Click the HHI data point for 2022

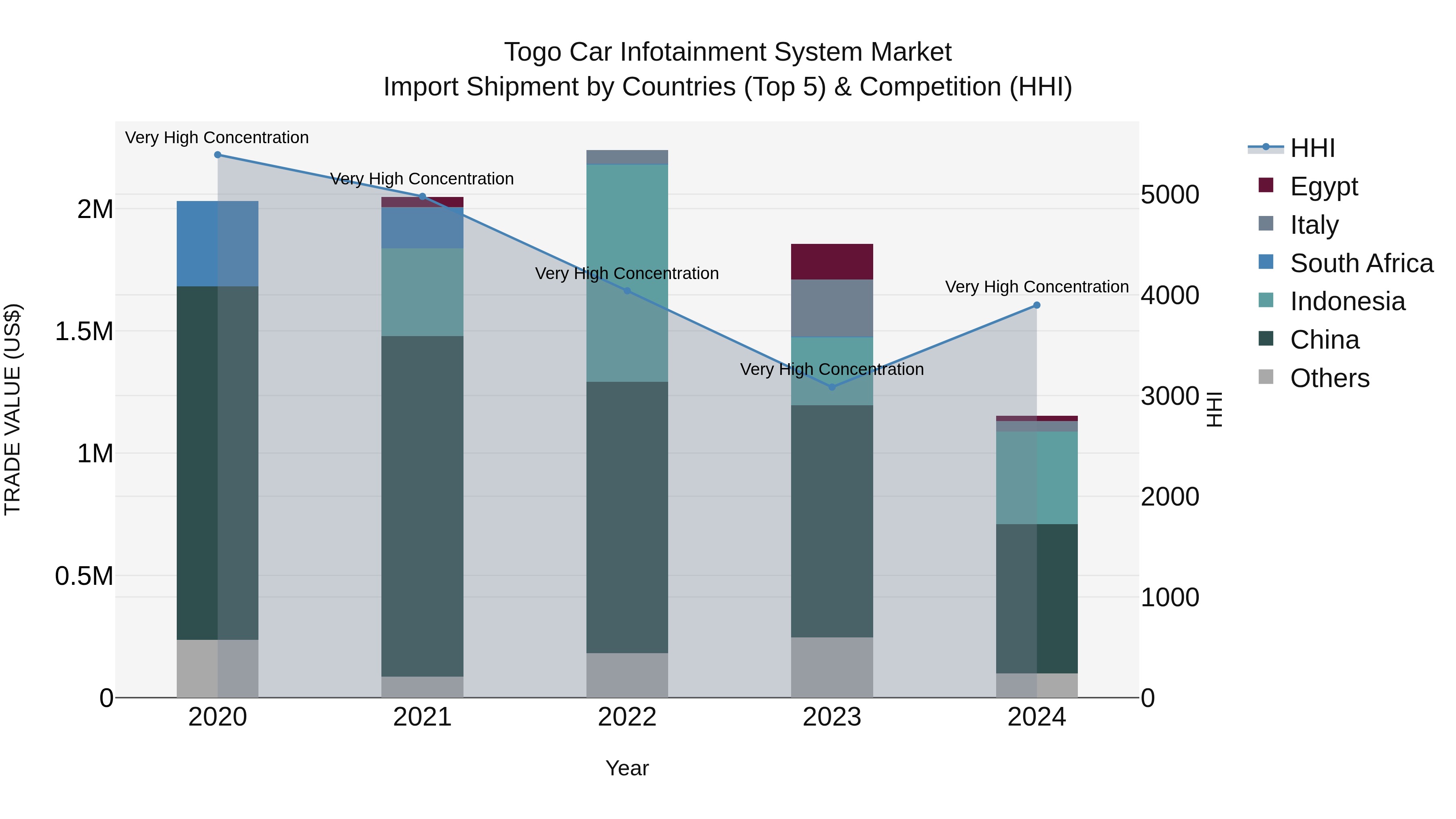coord(627,291)
